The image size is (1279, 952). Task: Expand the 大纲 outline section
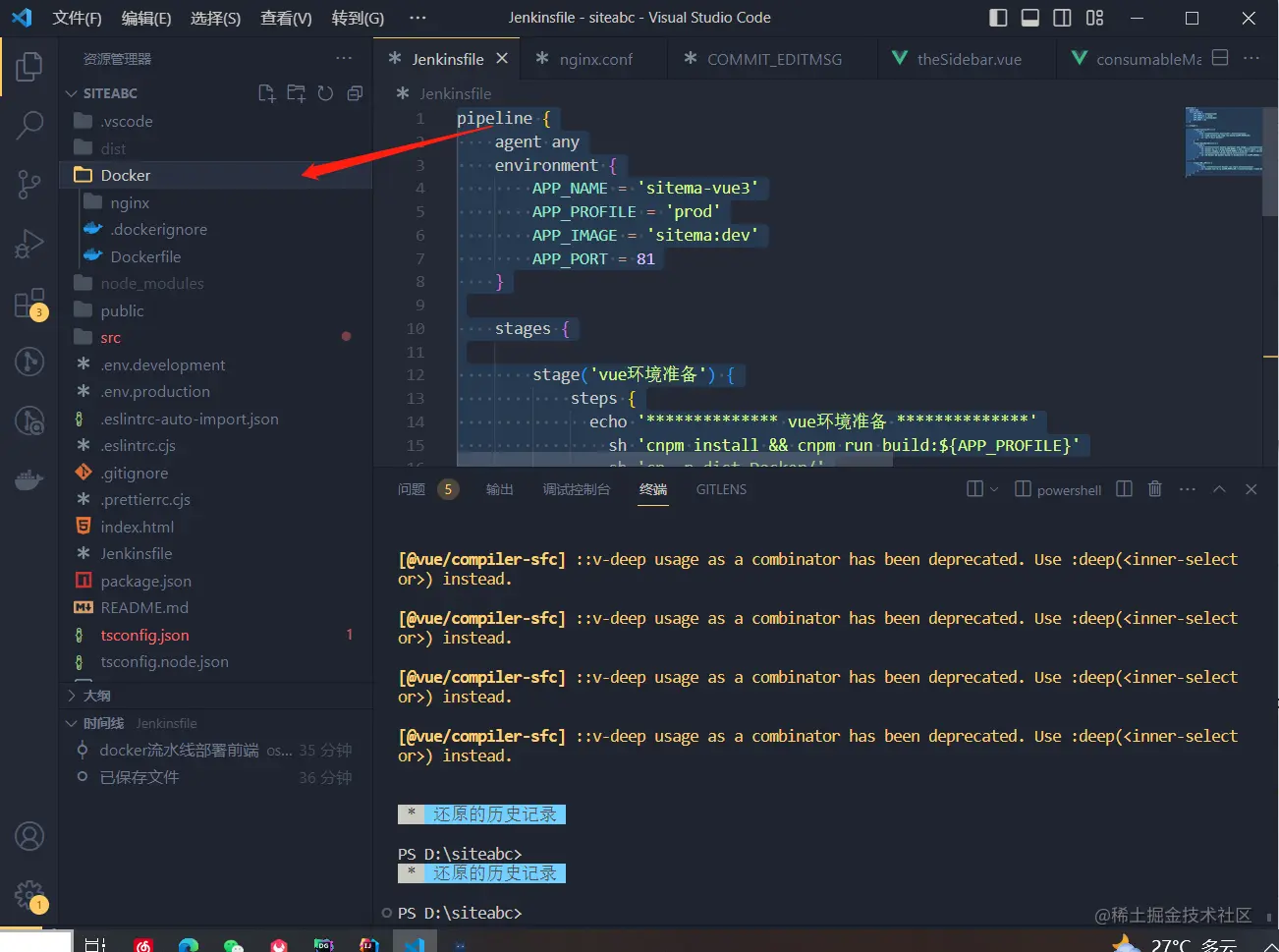click(x=216, y=696)
